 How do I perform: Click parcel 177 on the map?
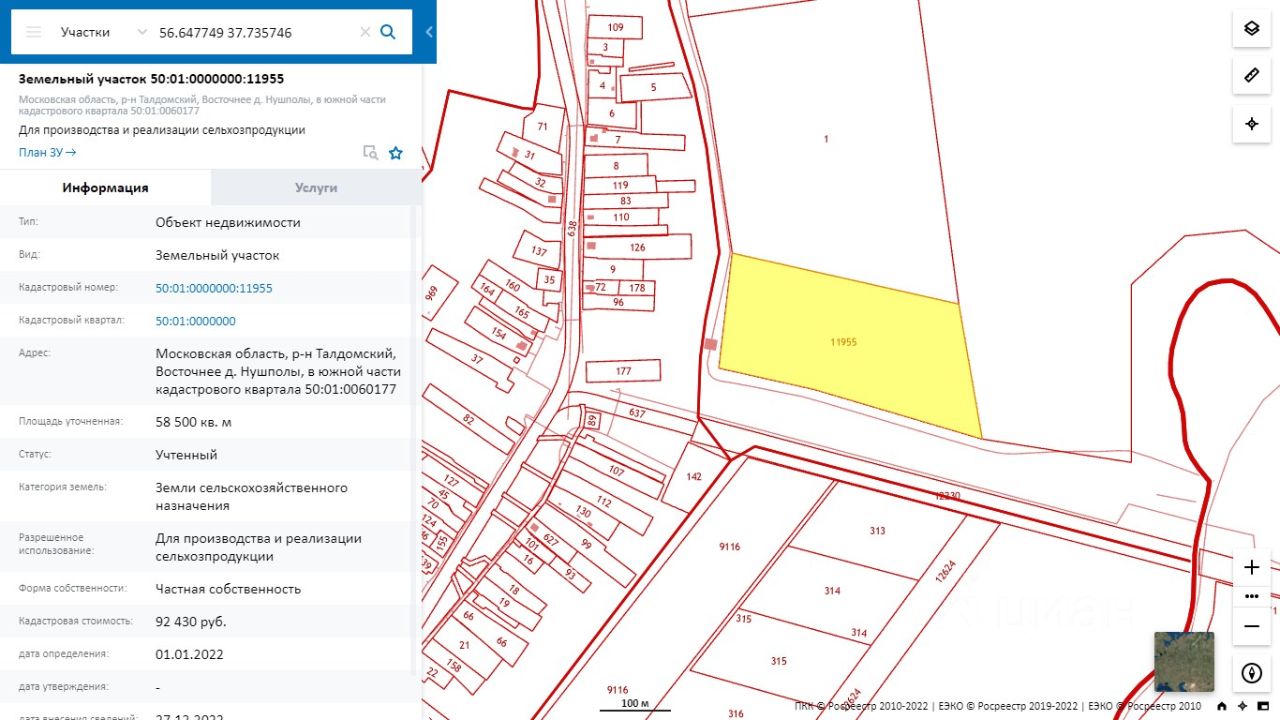point(623,371)
